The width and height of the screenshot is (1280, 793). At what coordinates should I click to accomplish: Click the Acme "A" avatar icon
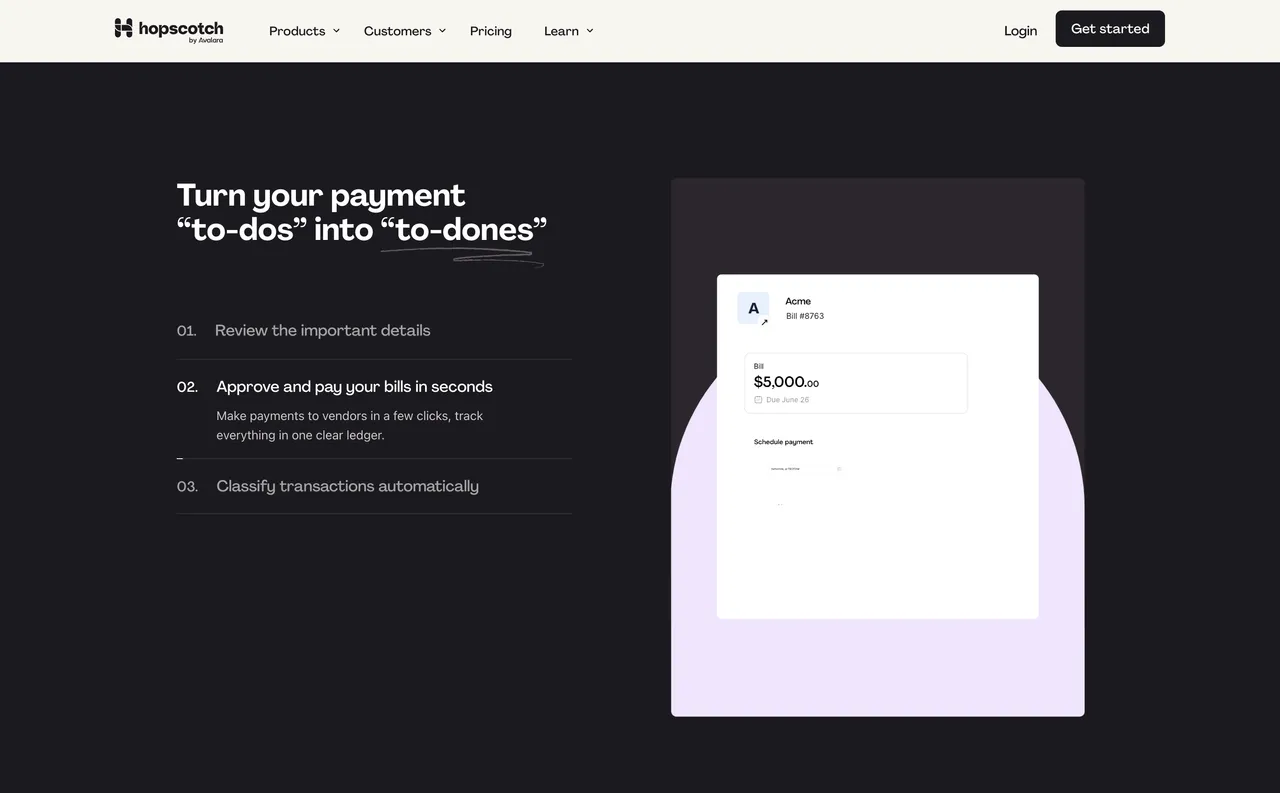pos(752,307)
